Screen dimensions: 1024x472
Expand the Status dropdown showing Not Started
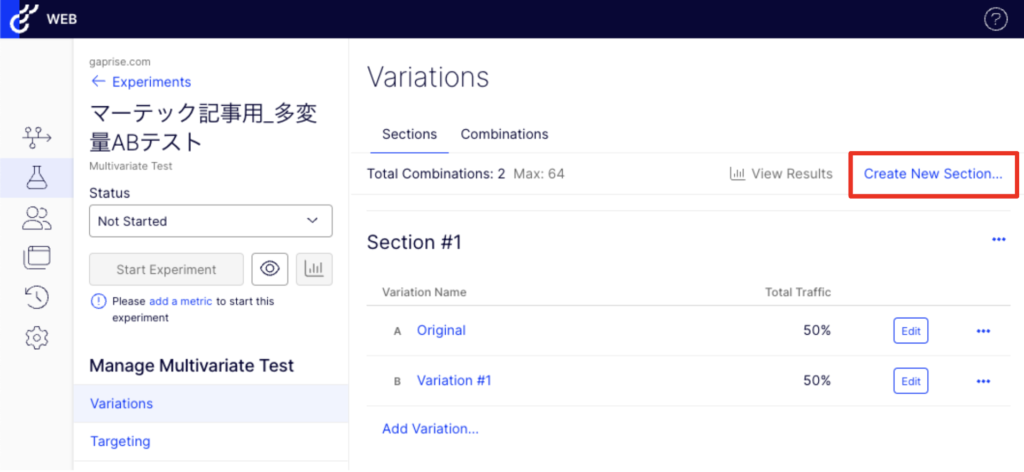210,221
